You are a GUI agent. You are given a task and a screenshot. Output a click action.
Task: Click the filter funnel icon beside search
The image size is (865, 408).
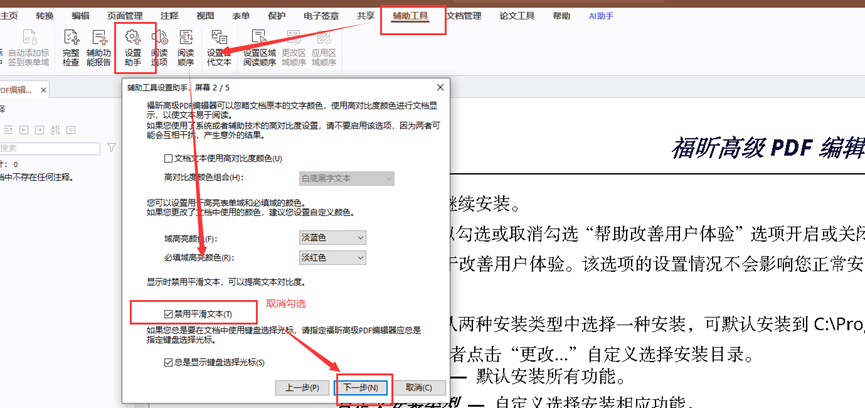click(112, 148)
